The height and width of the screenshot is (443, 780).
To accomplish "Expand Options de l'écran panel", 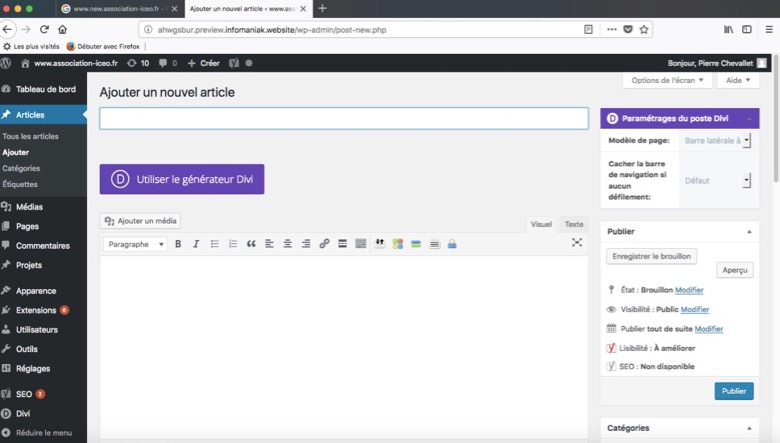I will [667, 80].
